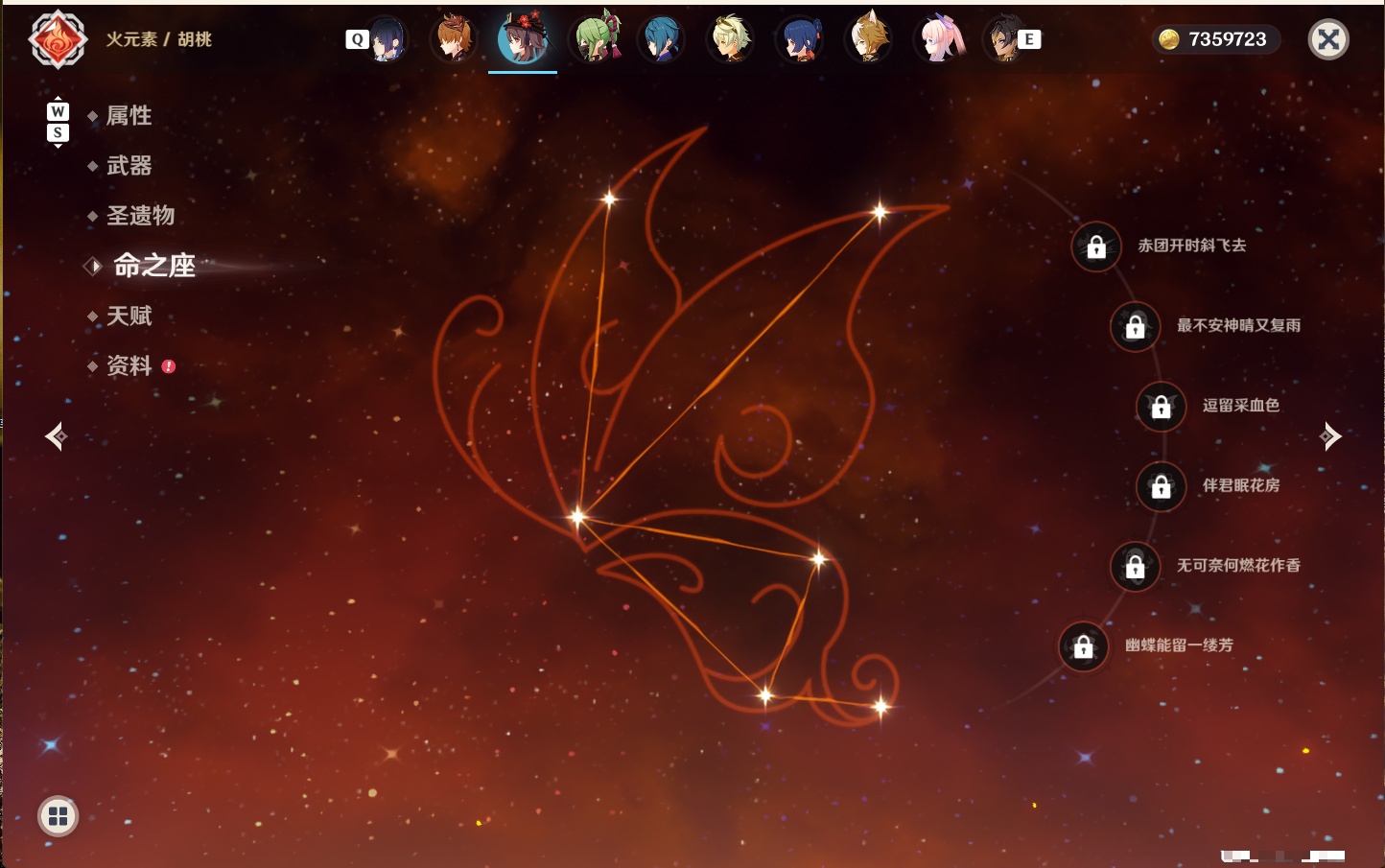Screen dimensions: 1385x868
Task: Open the 天赋 talents tab
Action: point(129,316)
